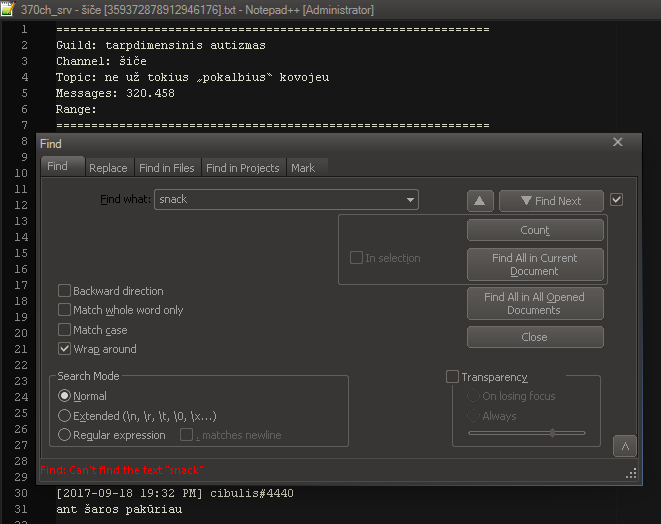Enable Match whole word only
This screenshot has height=524, width=661.
[x=65, y=310]
